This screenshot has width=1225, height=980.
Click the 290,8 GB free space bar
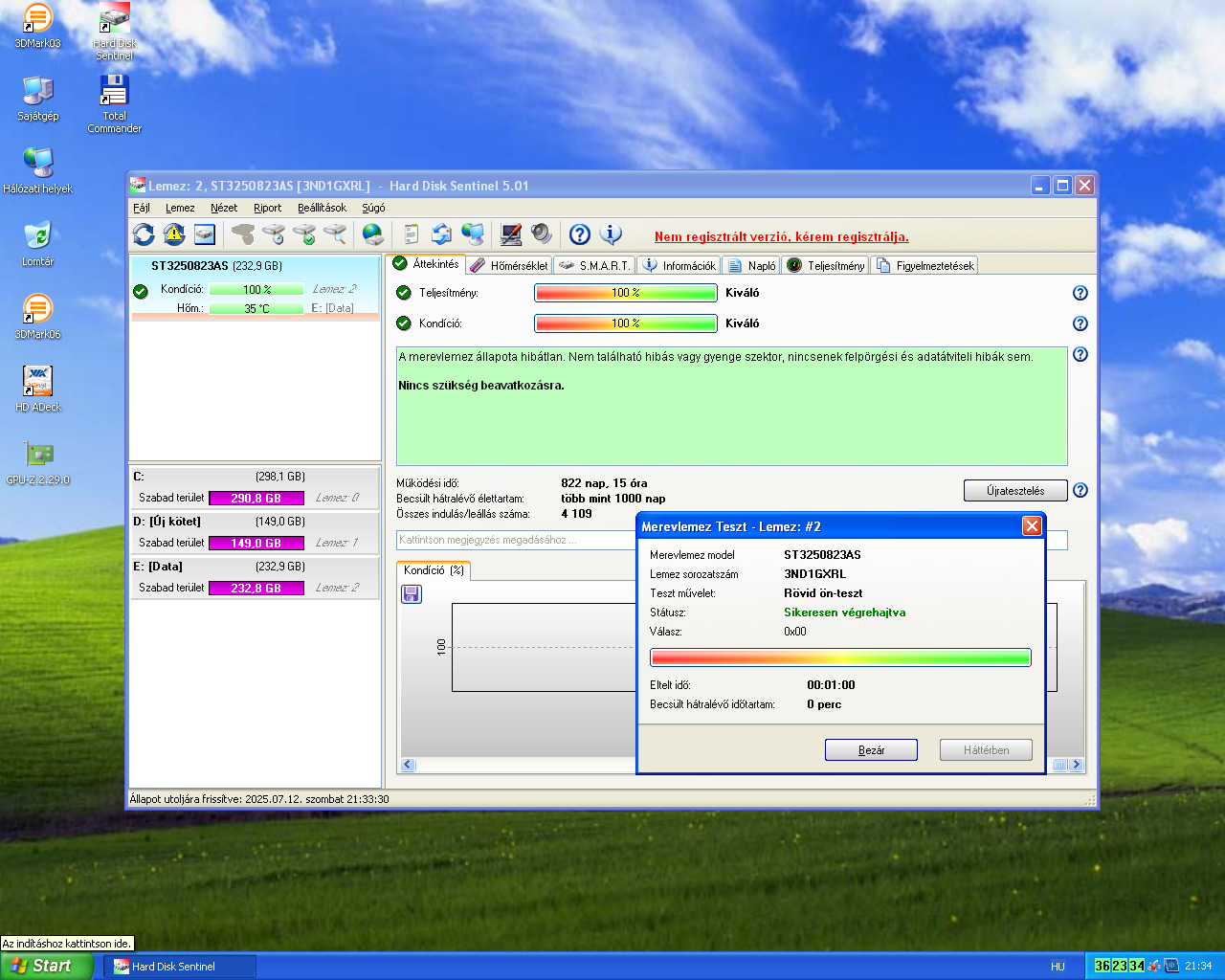pos(256,498)
